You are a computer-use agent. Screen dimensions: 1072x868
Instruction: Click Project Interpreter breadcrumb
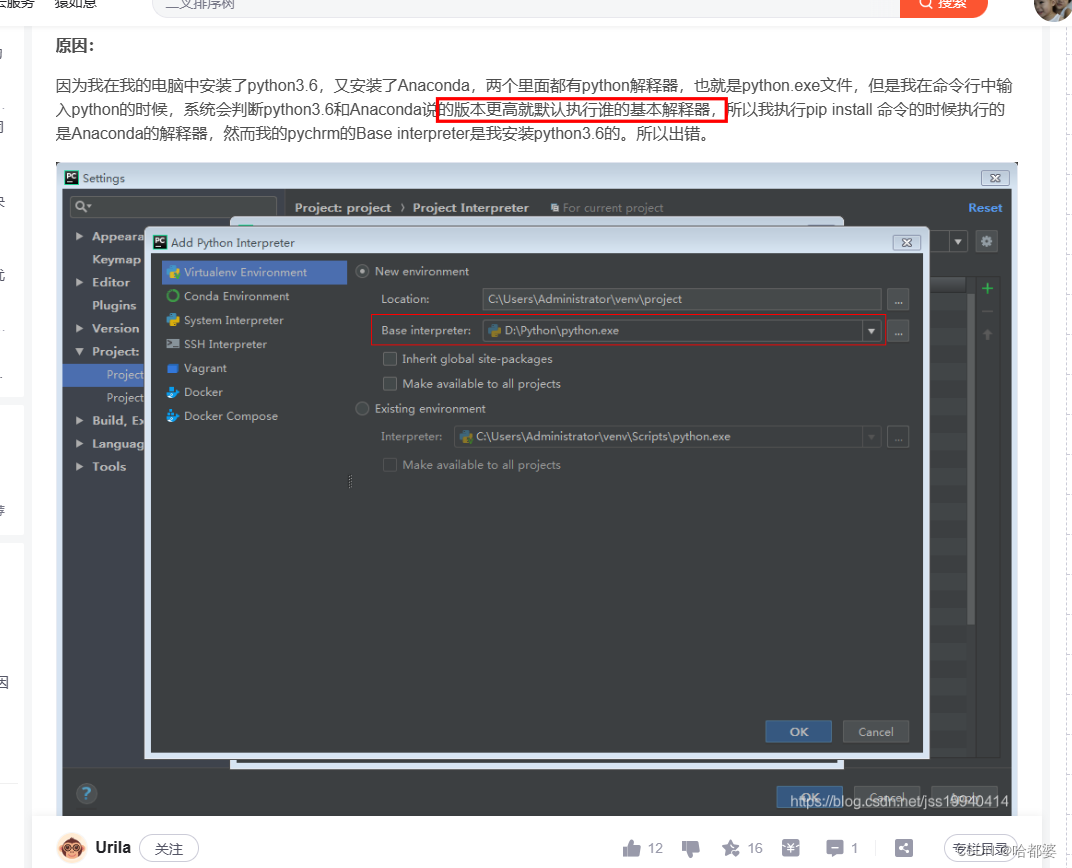[470, 208]
